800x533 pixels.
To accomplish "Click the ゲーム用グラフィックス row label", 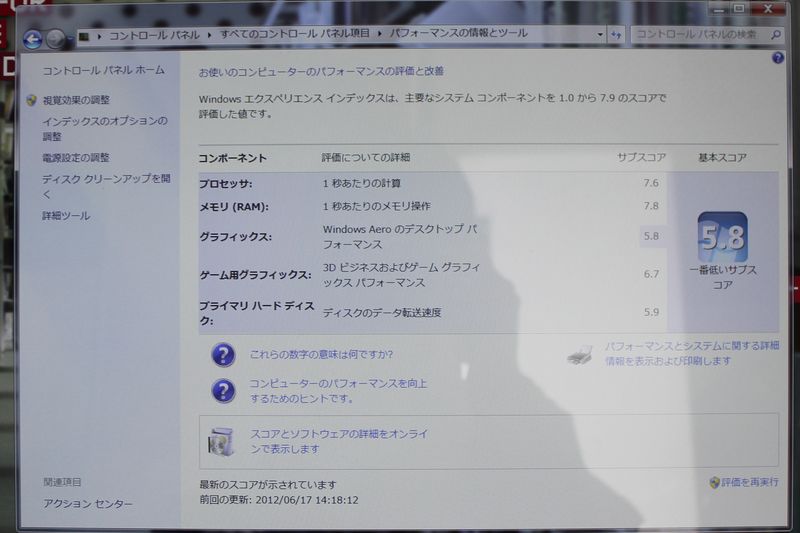I will (255, 275).
